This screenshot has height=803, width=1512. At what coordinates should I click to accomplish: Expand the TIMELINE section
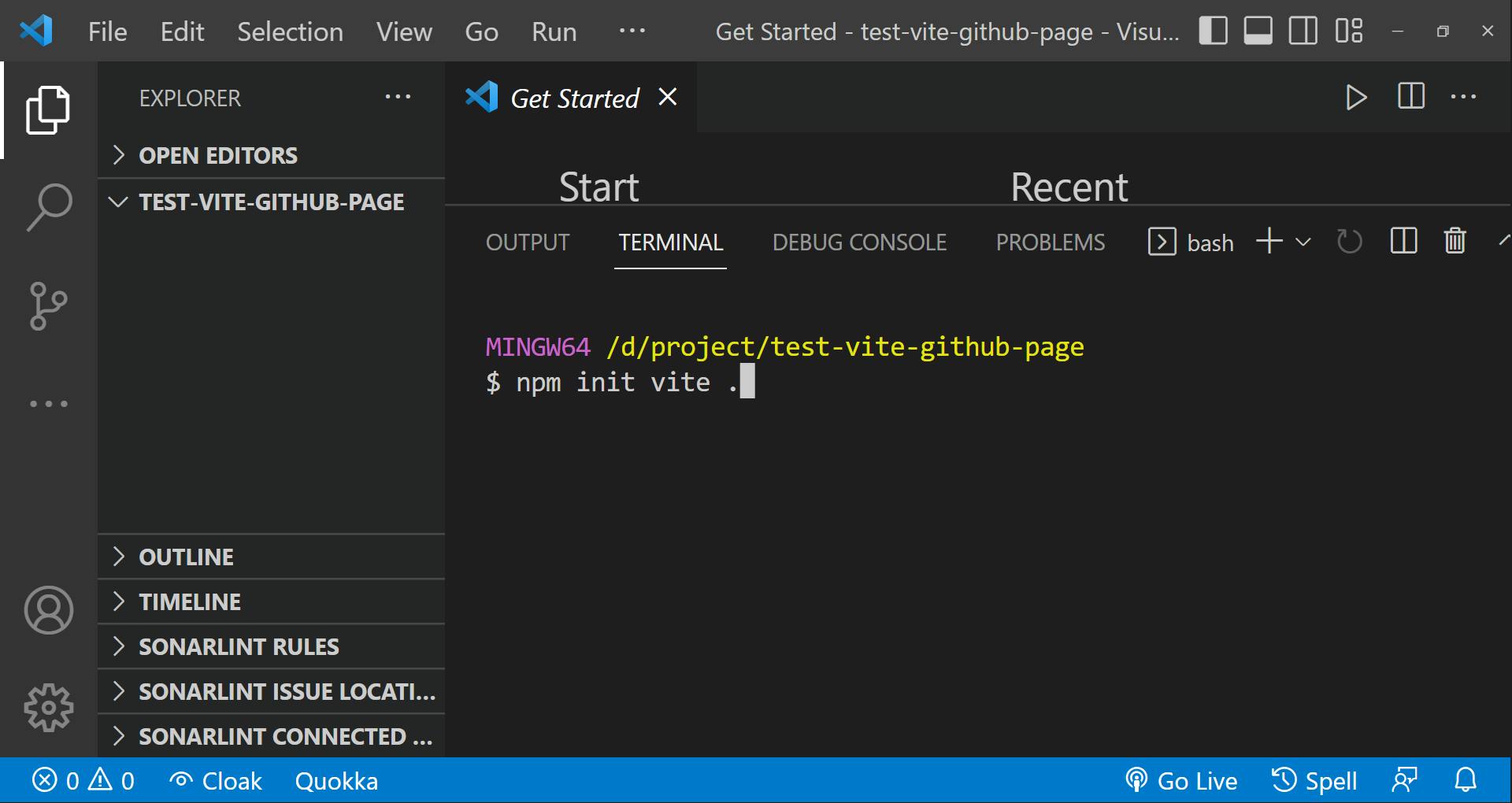(272, 601)
